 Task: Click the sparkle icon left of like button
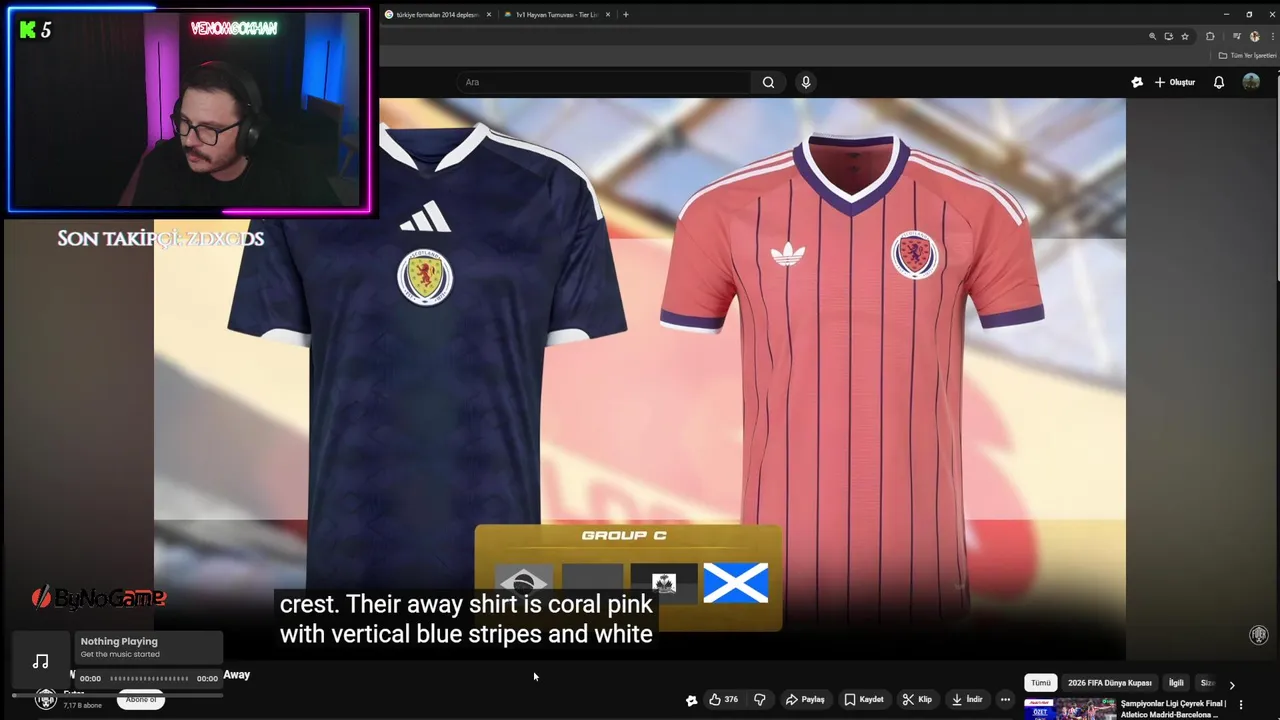[691, 700]
